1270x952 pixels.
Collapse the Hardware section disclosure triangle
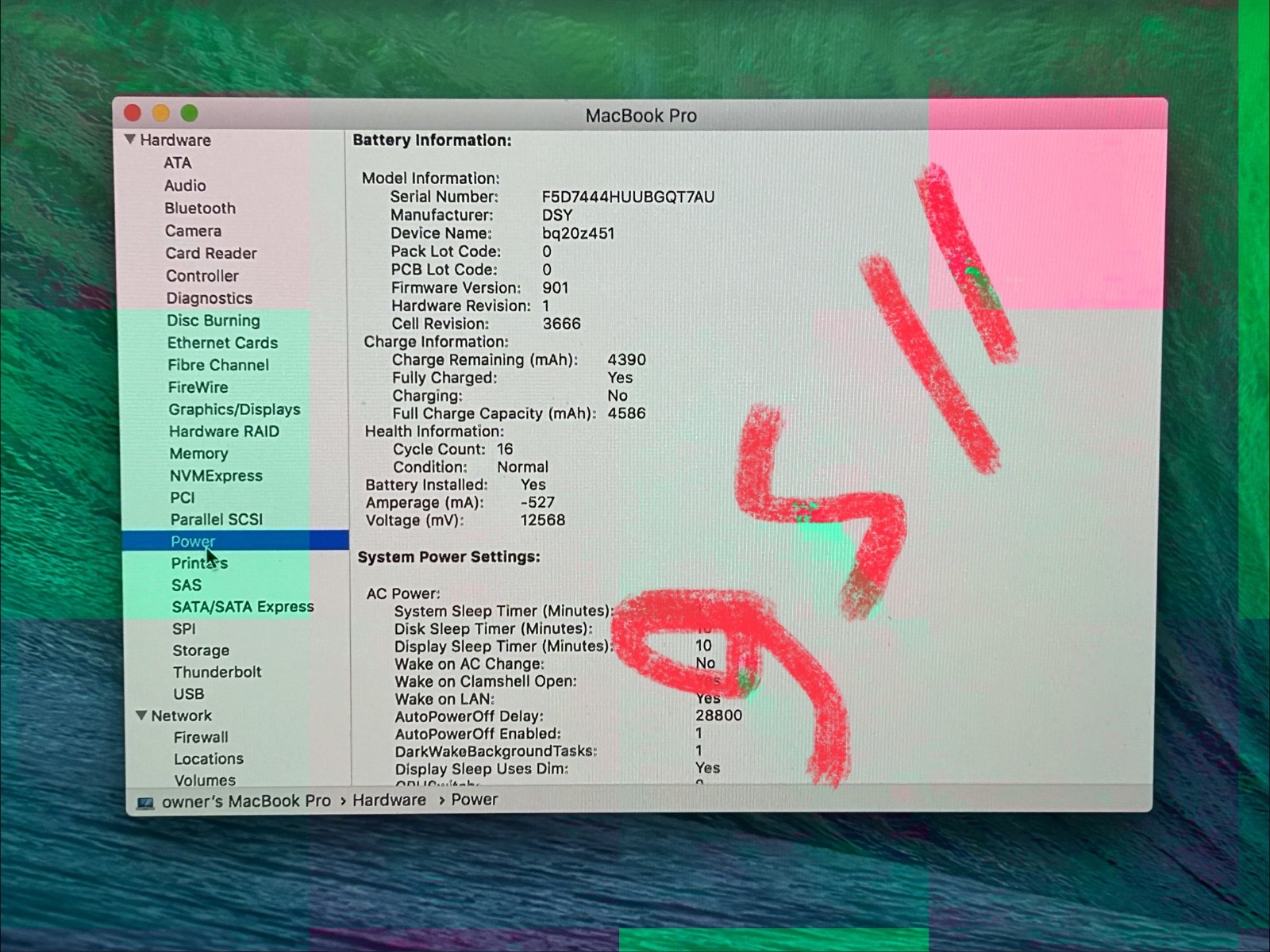click(130, 140)
